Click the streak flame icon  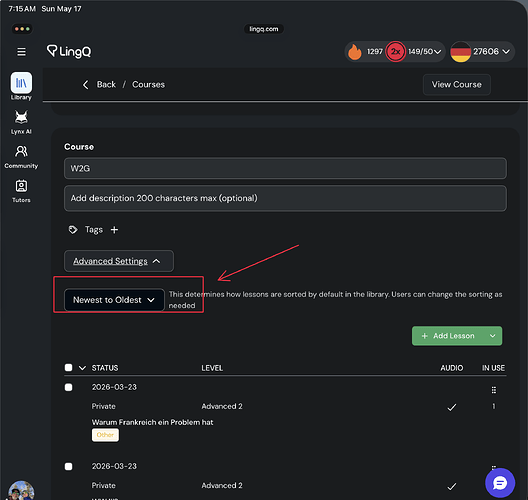[x=355, y=52]
